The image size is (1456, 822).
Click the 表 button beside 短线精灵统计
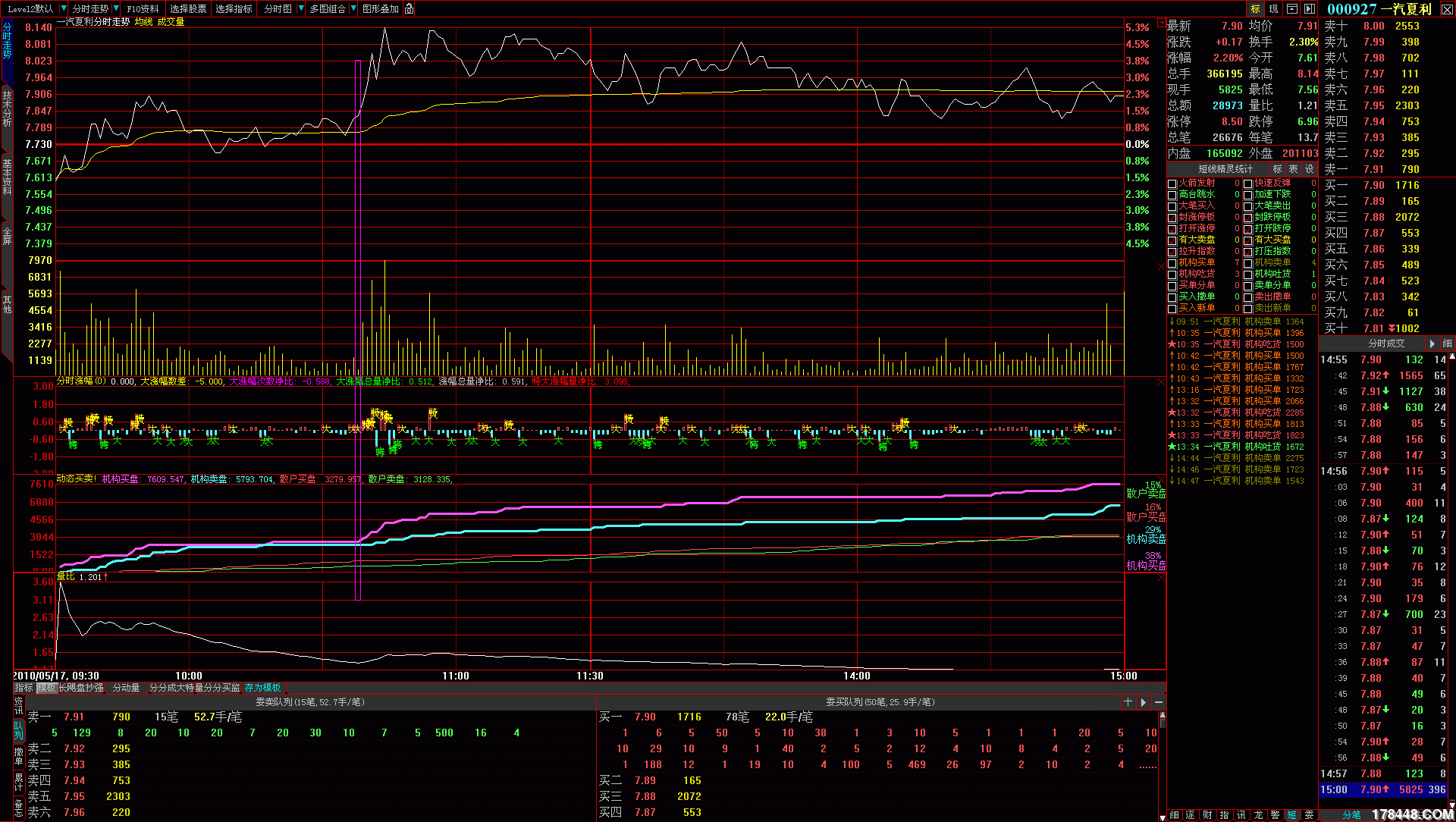point(1294,169)
